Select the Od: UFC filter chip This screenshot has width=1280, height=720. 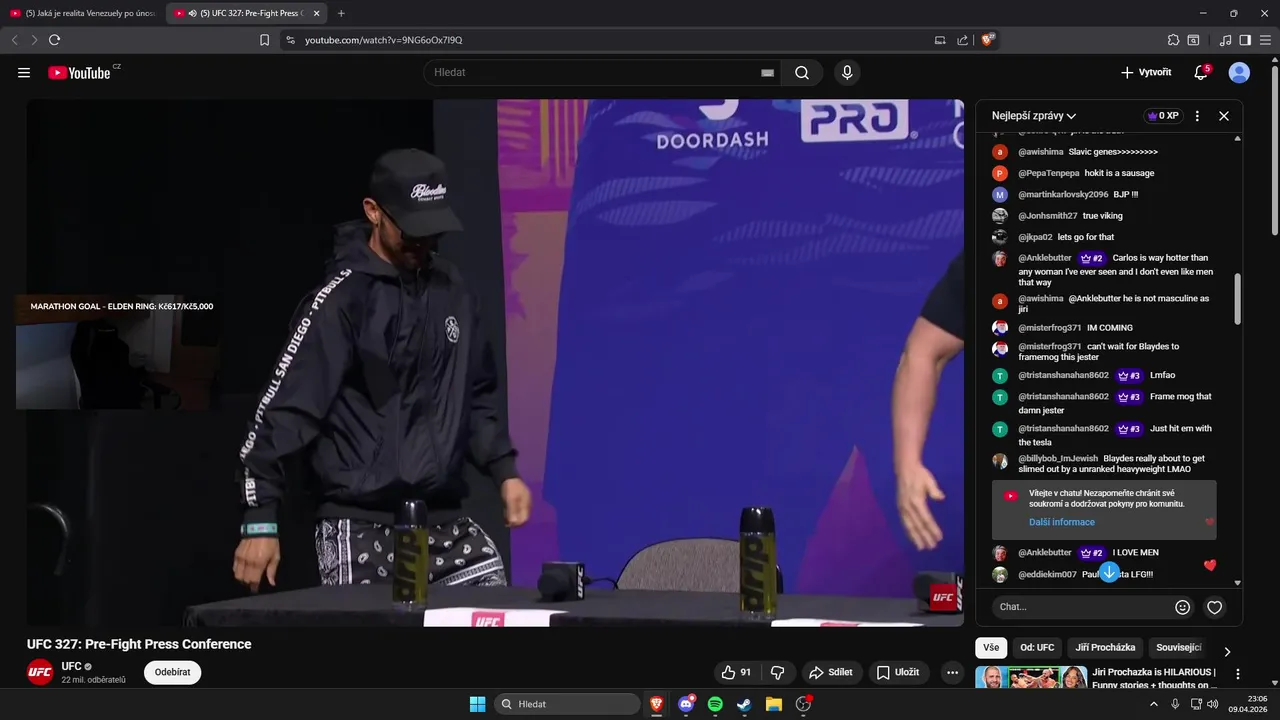[1037, 648]
